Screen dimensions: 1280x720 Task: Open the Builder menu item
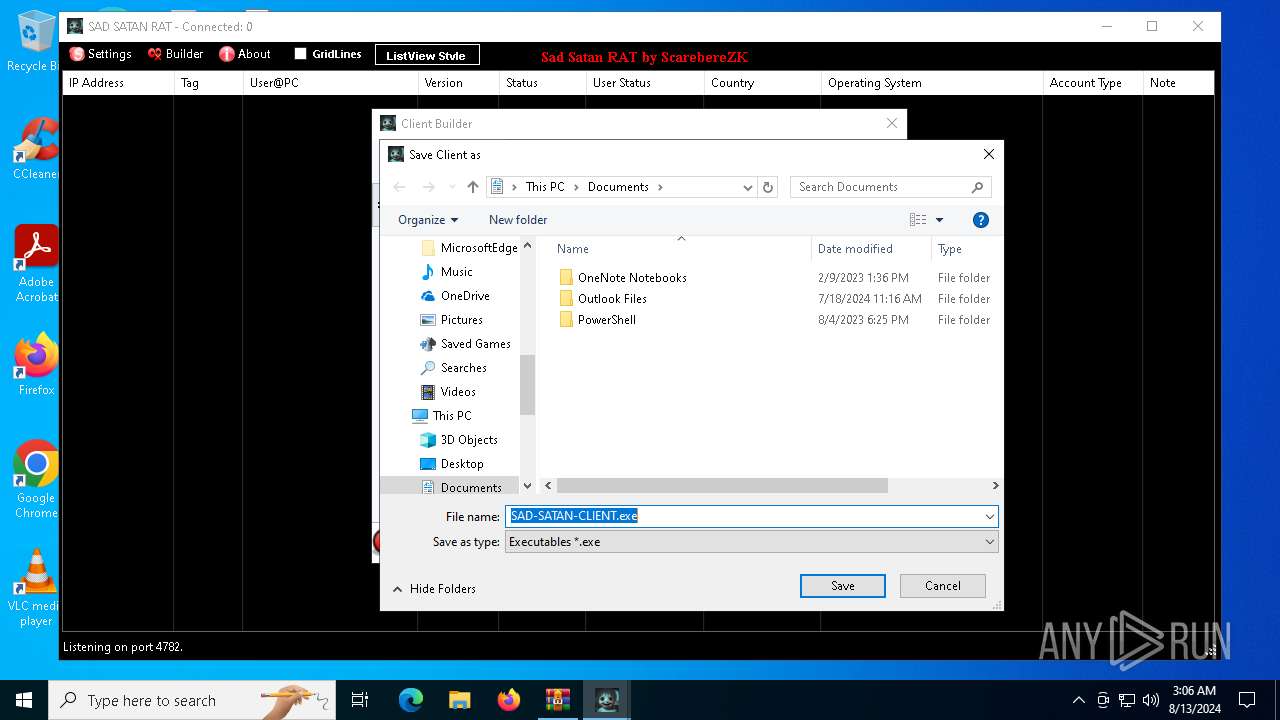point(175,54)
